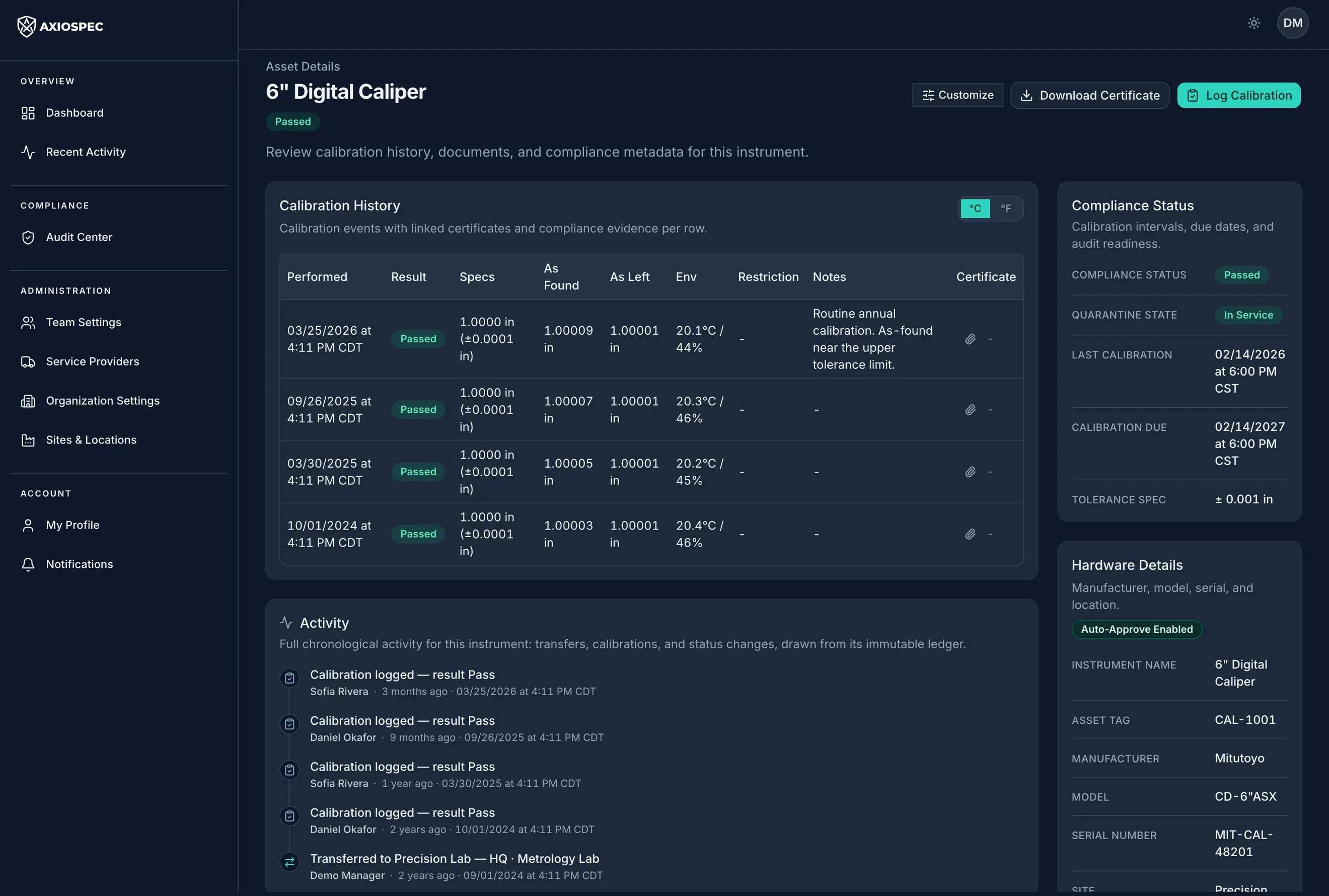Click clipboard icon for 03/30/2025 activity entry
The image size is (1329, 896).
pyautogui.click(x=289, y=770)
